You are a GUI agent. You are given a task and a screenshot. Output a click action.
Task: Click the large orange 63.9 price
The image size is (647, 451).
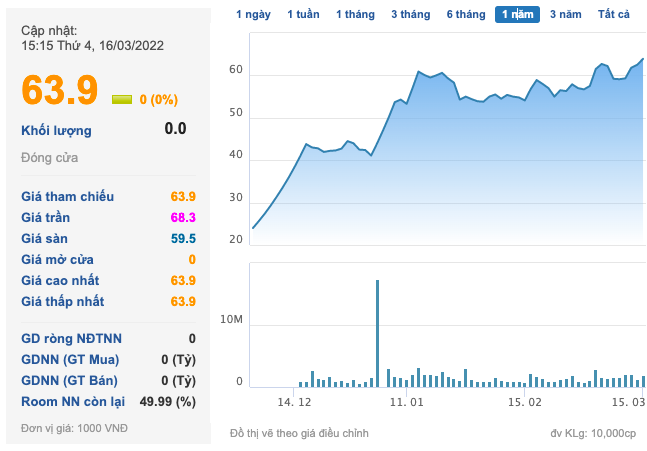point(60,90)
